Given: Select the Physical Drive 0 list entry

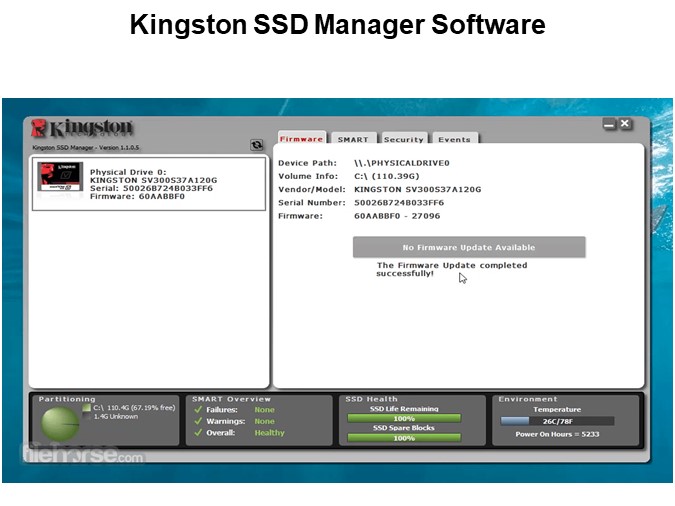Looking at the screenshot, I should pos(149,184).
